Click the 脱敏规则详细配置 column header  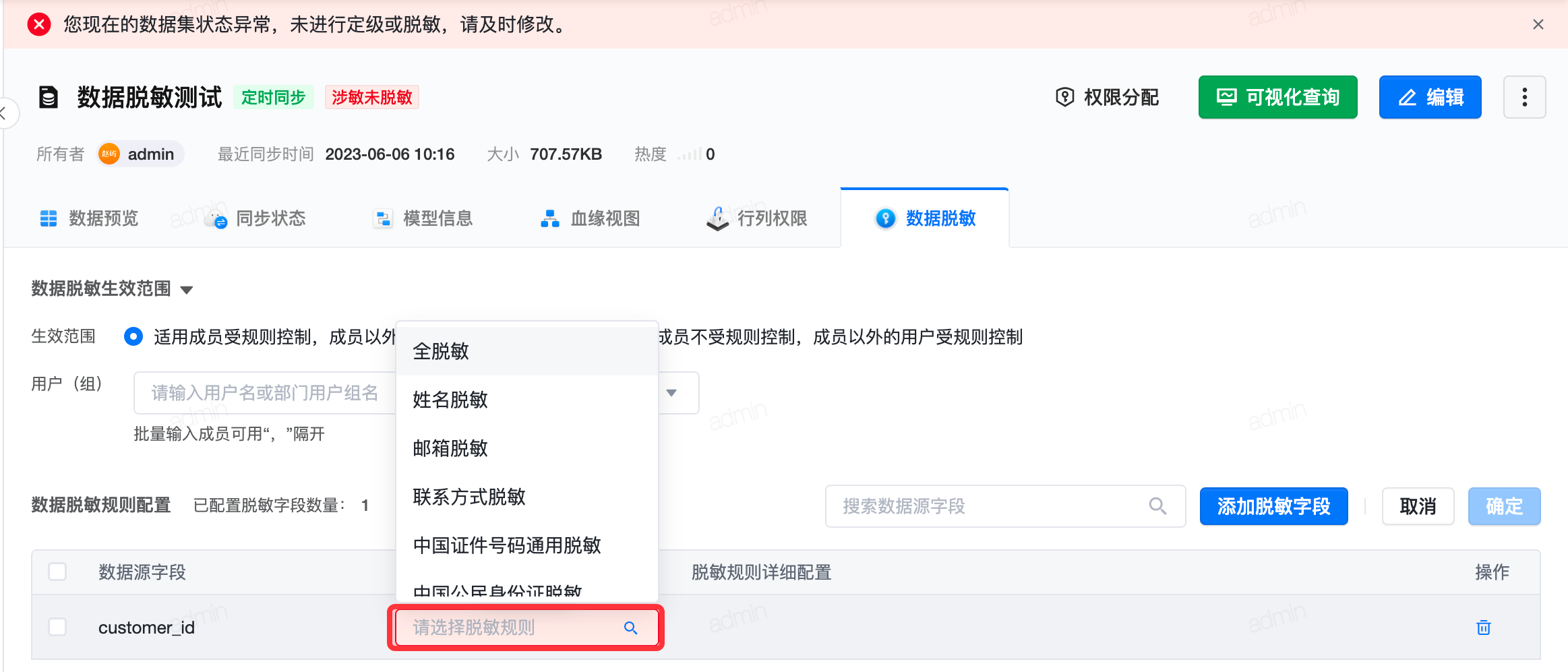[x=761, y=572]
